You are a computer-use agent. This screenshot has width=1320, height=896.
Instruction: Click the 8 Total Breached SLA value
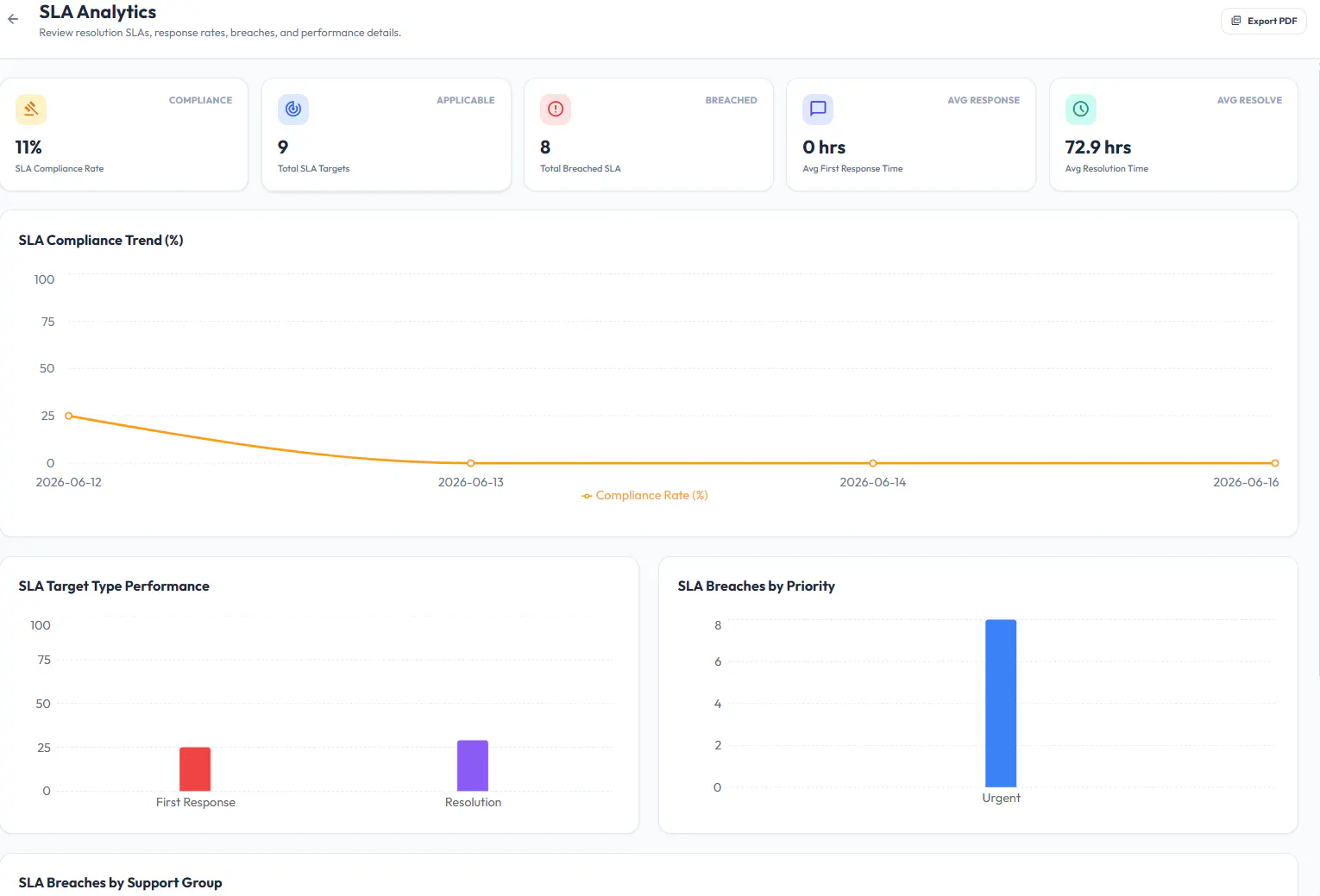(x=545, y=147)
